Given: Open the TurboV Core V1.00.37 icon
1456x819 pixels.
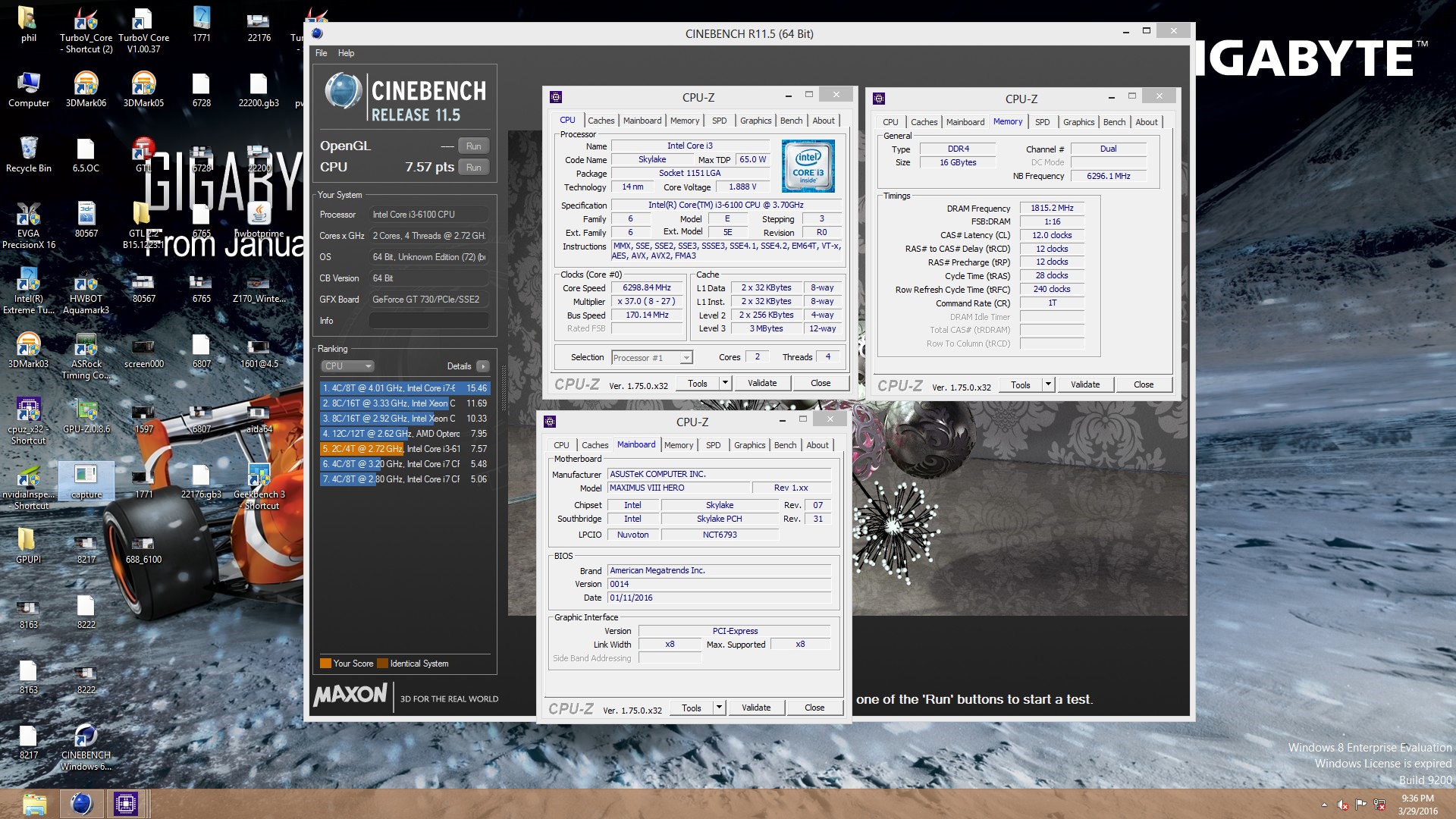Looking at the screenshot, I should (143, 30).
